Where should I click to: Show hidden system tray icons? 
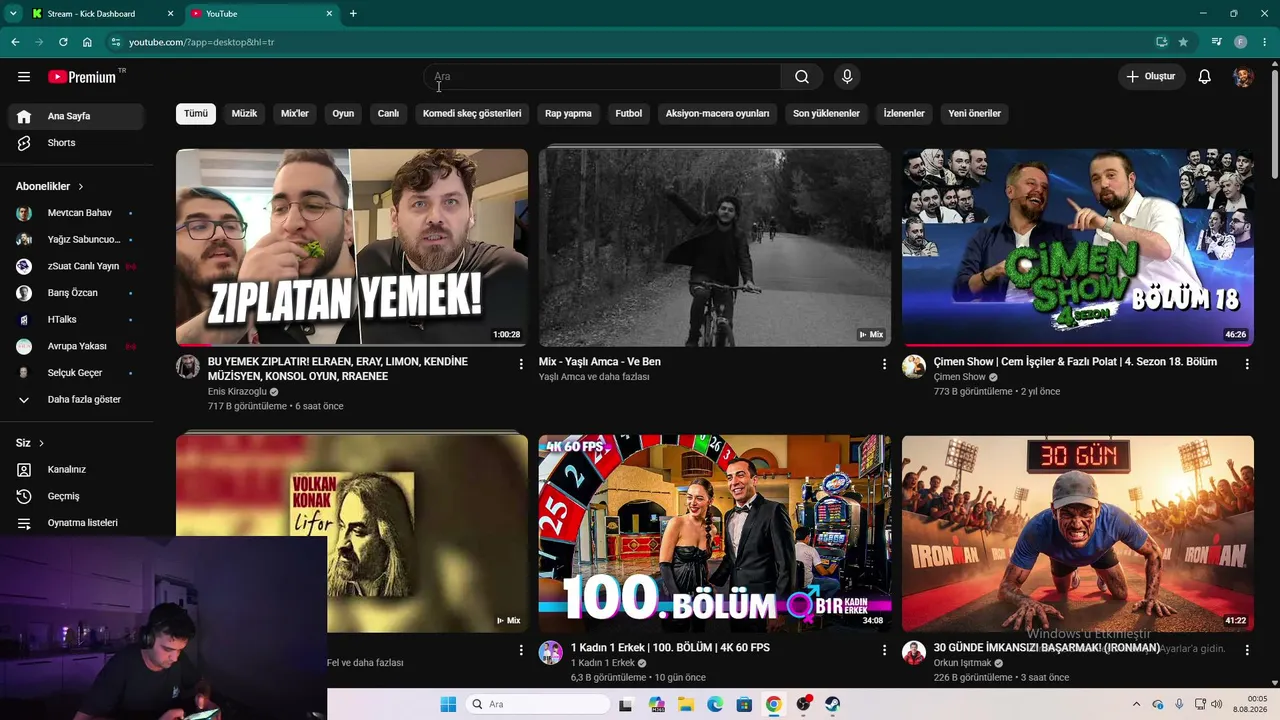tap(1136, 704)
